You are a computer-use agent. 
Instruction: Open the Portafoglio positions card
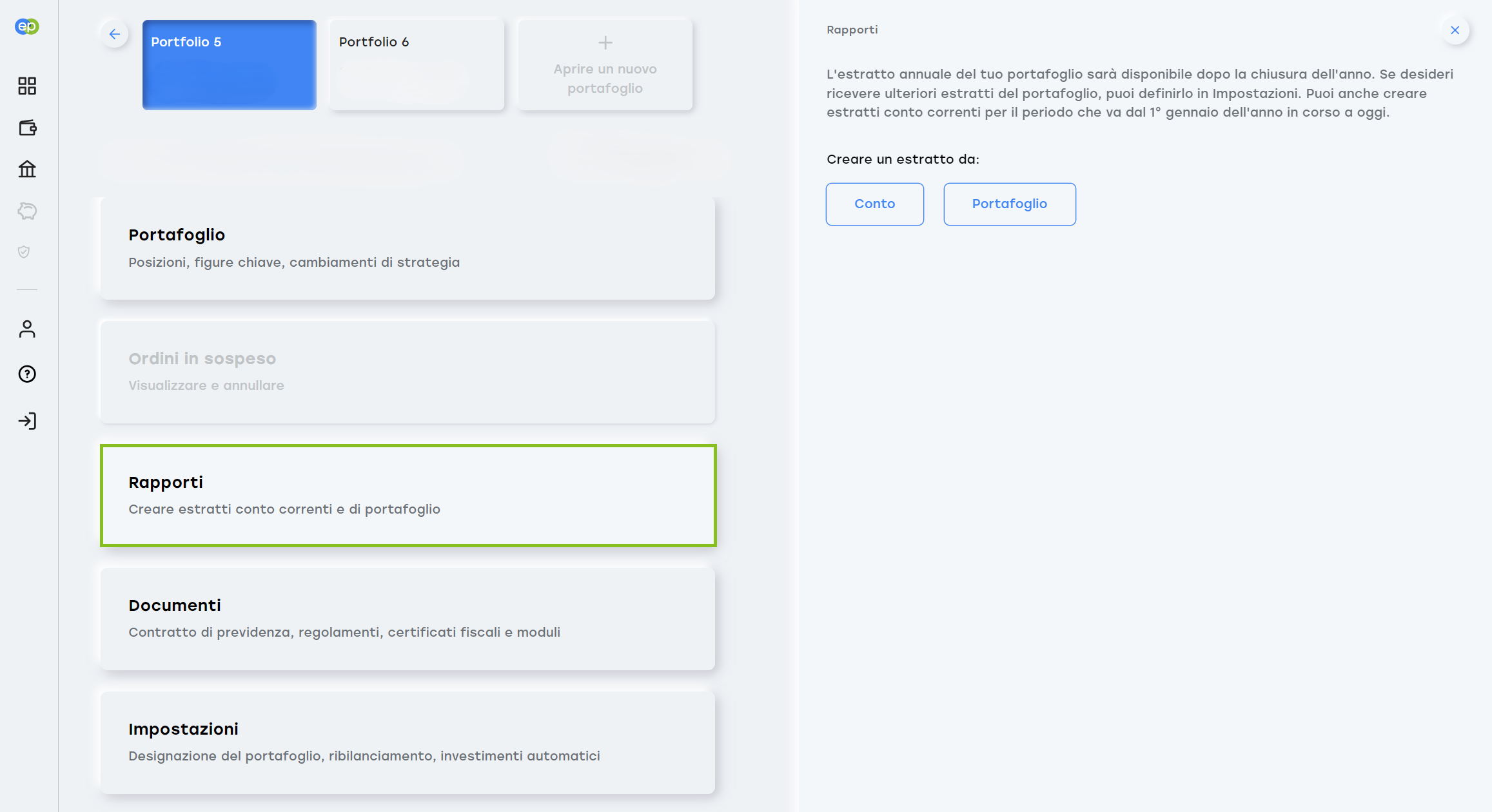pyautogui.click(x=407, y=248)
